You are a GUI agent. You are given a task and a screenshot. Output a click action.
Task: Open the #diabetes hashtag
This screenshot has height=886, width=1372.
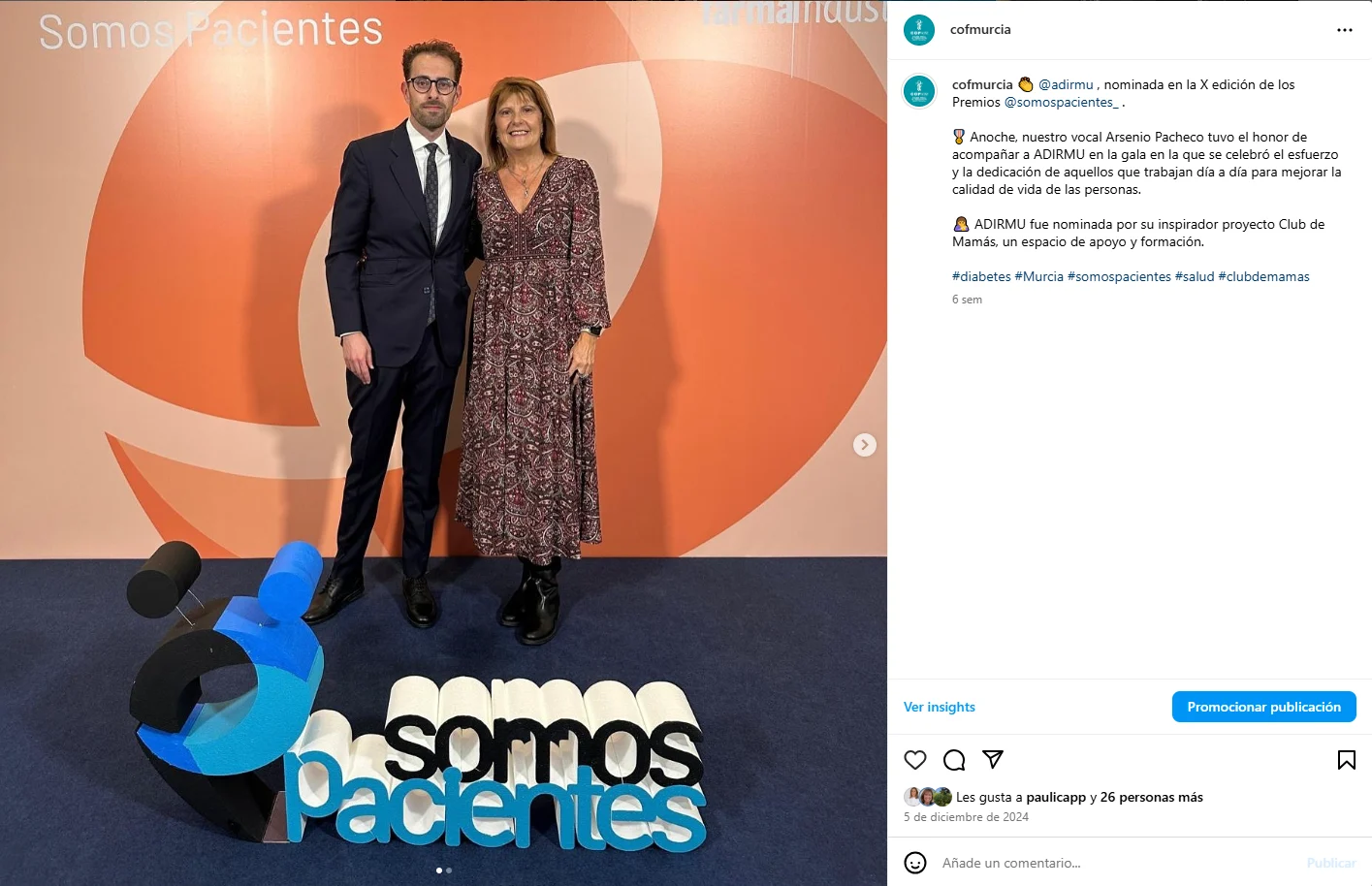tap(981, 277)
